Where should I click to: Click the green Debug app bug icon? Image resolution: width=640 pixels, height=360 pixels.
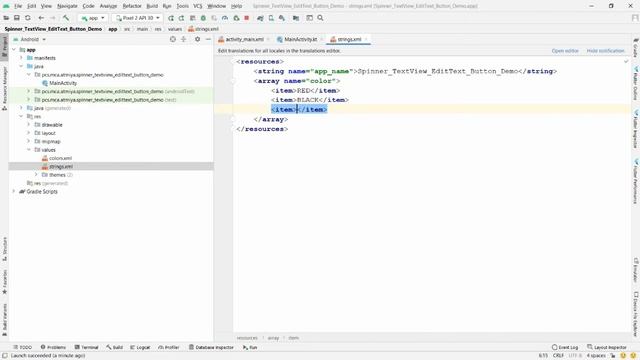pyautogui.click(x=203, y=18)
